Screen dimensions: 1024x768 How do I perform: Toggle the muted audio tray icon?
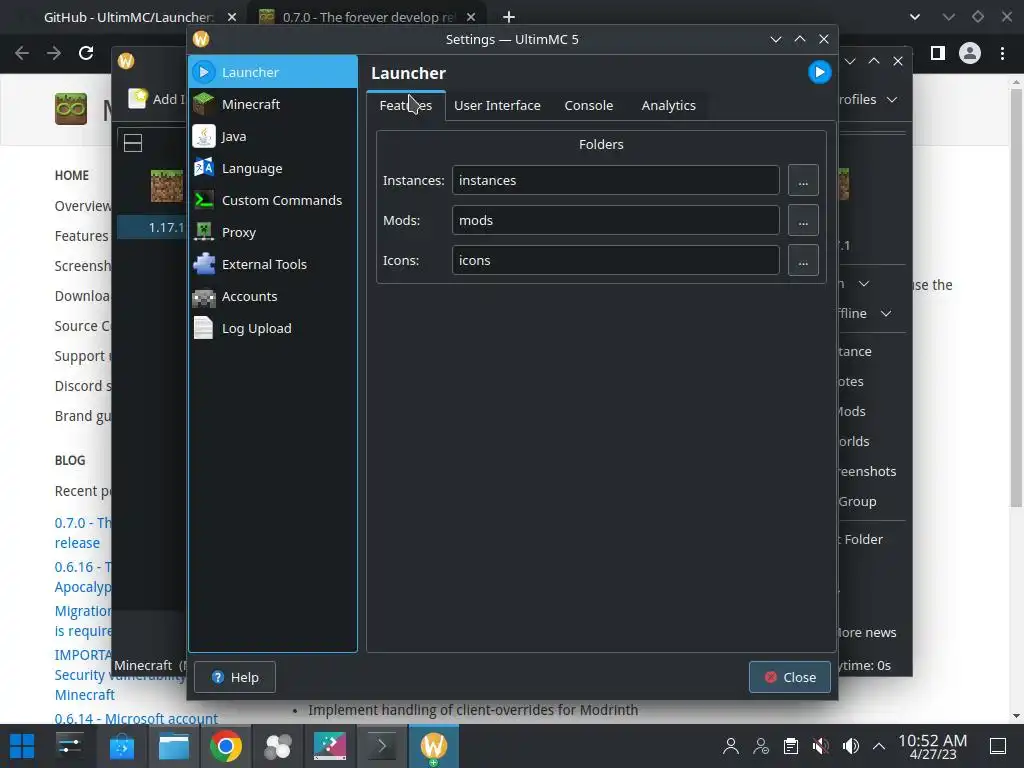click(x=821, y=746)
